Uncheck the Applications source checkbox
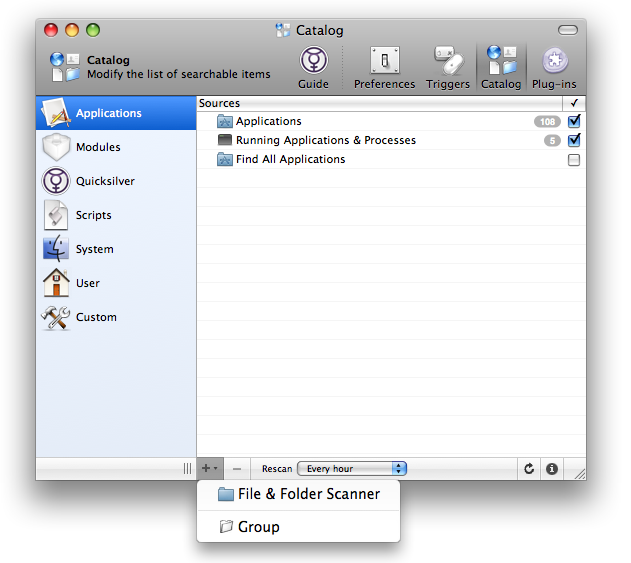 coord(574,121)
